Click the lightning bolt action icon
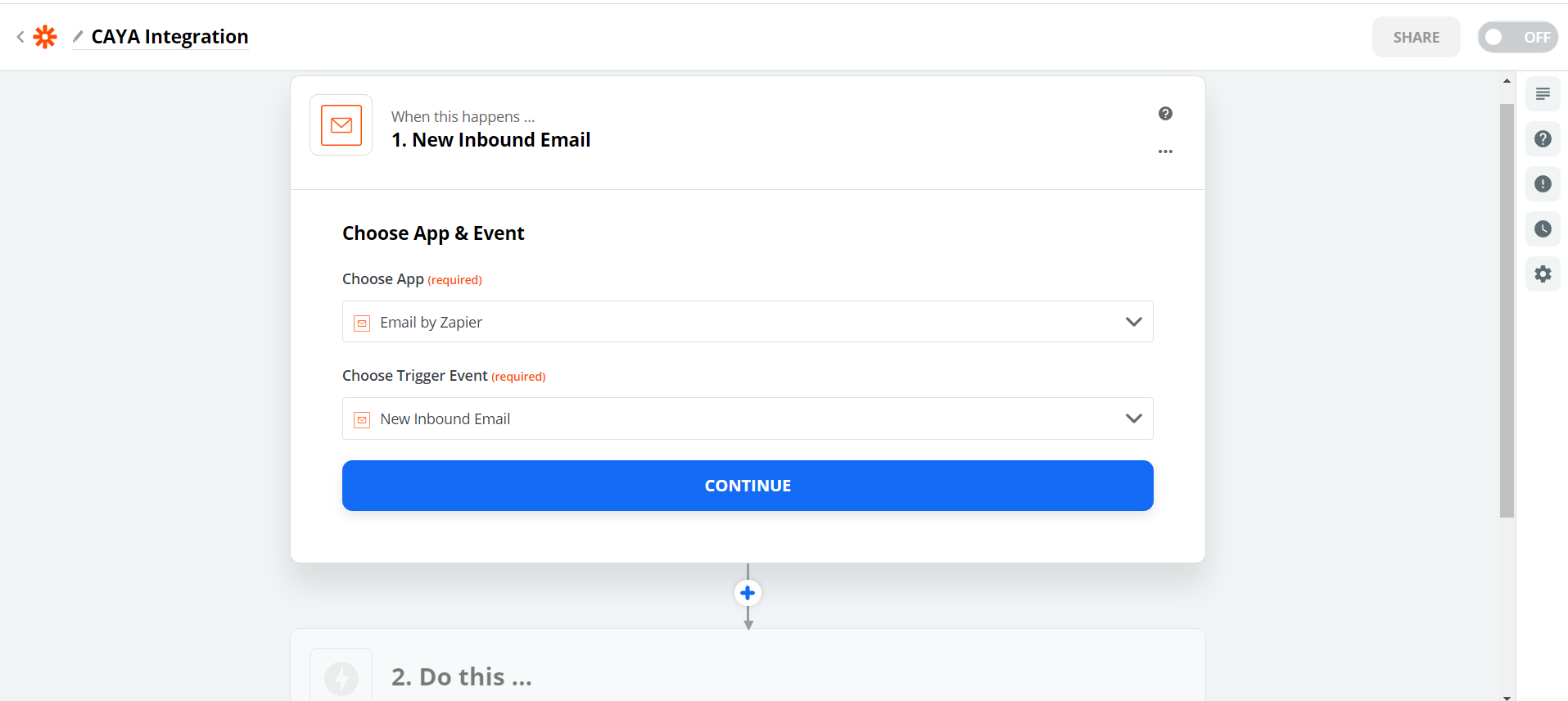Viewport: 1568px width, 701px height. pyautogui.click(x=341, y=678)
